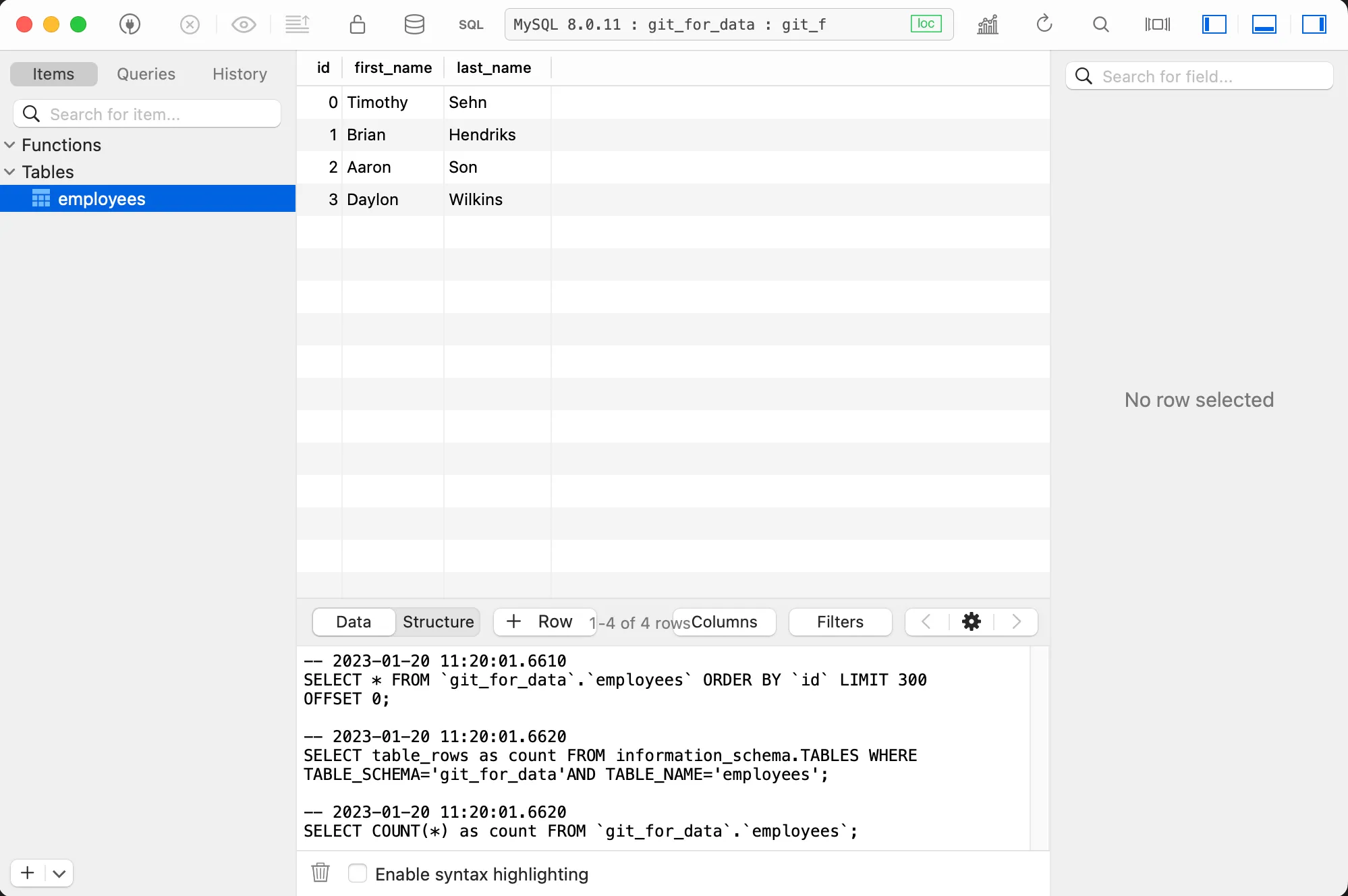Open the database switcher icon

click(414, 24)
